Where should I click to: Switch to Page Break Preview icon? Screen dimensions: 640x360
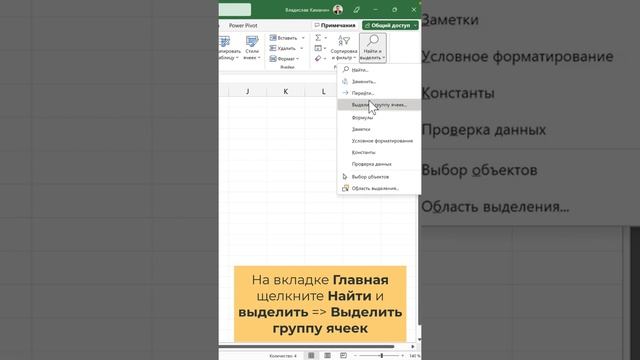pyautogui.click(x=343, y=356)
